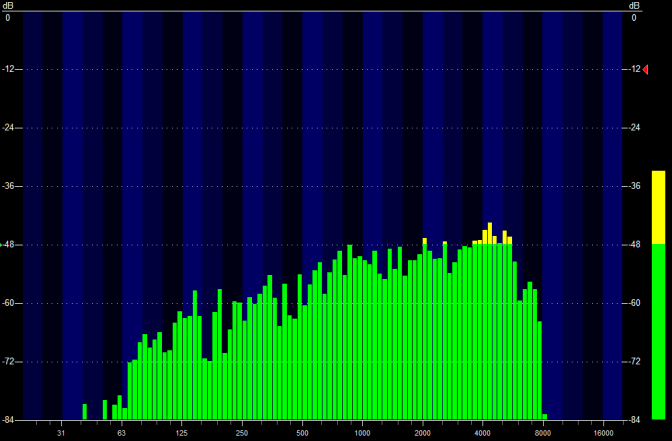Click the 250 Hz frequency label
Viewport: 672px width, 441px height.
[x=242, y=433]
